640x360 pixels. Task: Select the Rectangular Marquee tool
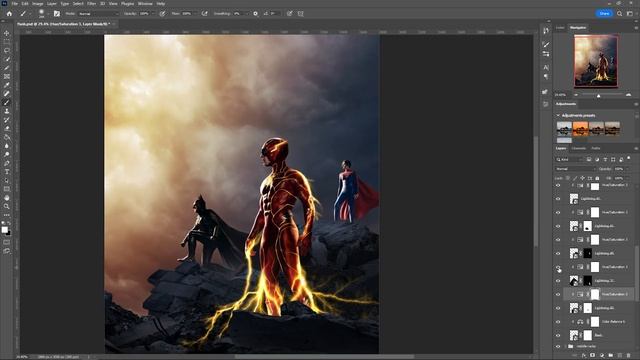[7, 42]
